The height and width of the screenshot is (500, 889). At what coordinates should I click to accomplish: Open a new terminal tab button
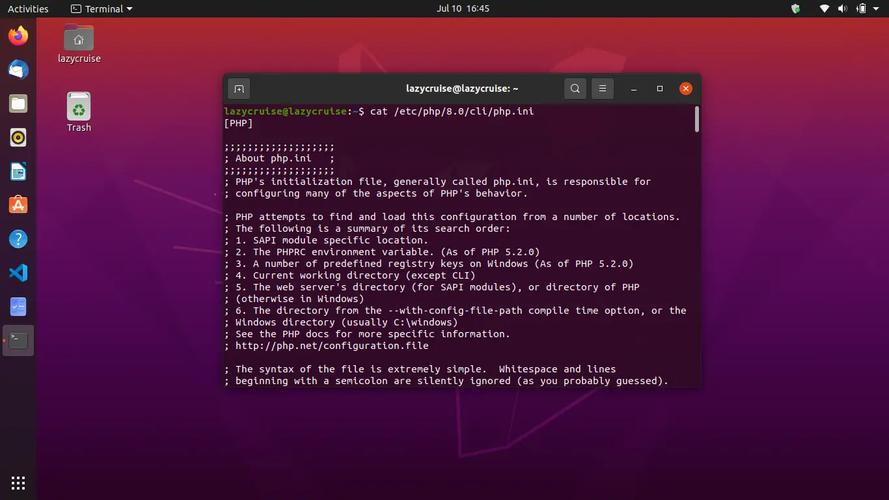pyautogui.click(x=239, y=89)
